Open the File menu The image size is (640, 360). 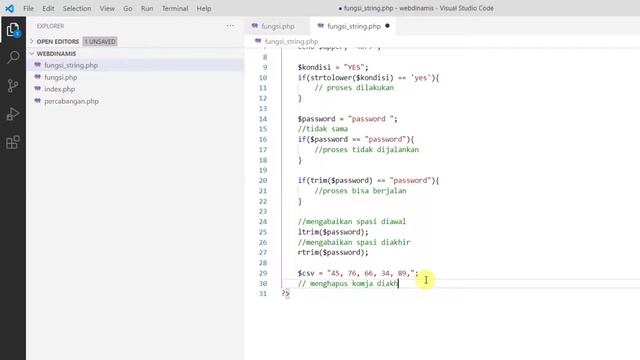[29, 8]
